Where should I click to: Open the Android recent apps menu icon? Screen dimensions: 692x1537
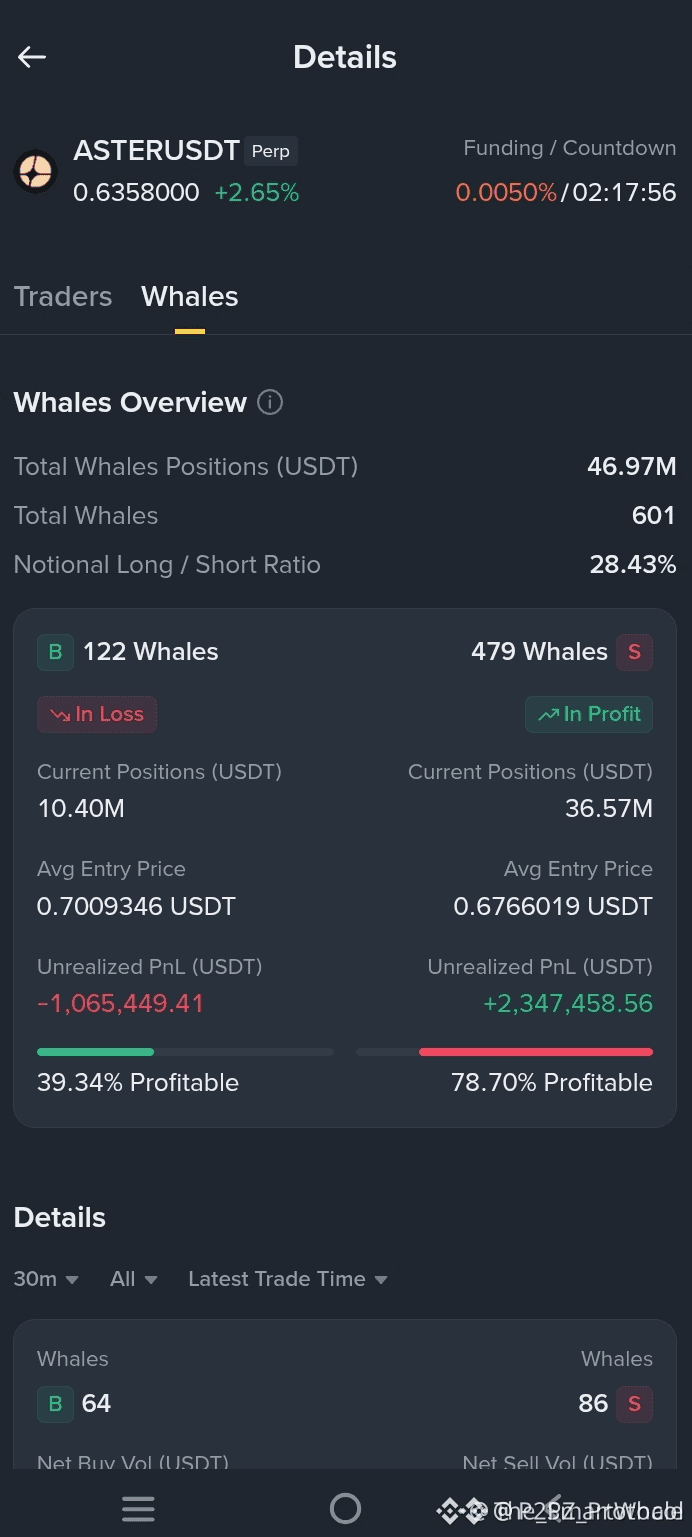138,1509
